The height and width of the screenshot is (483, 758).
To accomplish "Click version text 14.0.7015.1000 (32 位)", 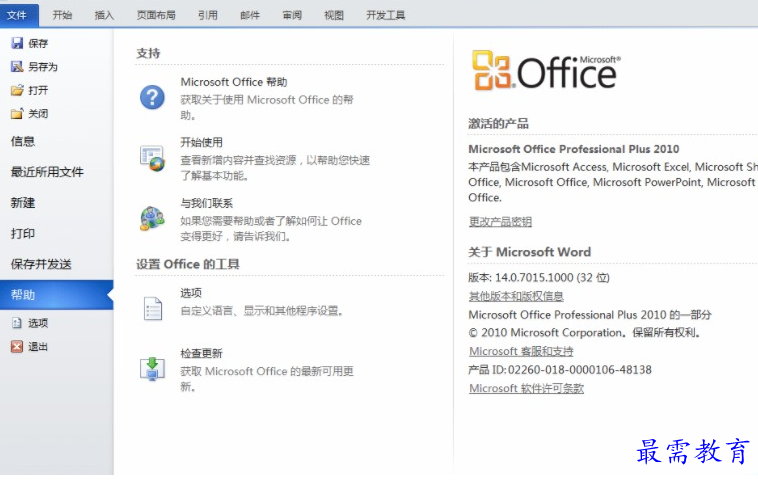I will point(552,278).
